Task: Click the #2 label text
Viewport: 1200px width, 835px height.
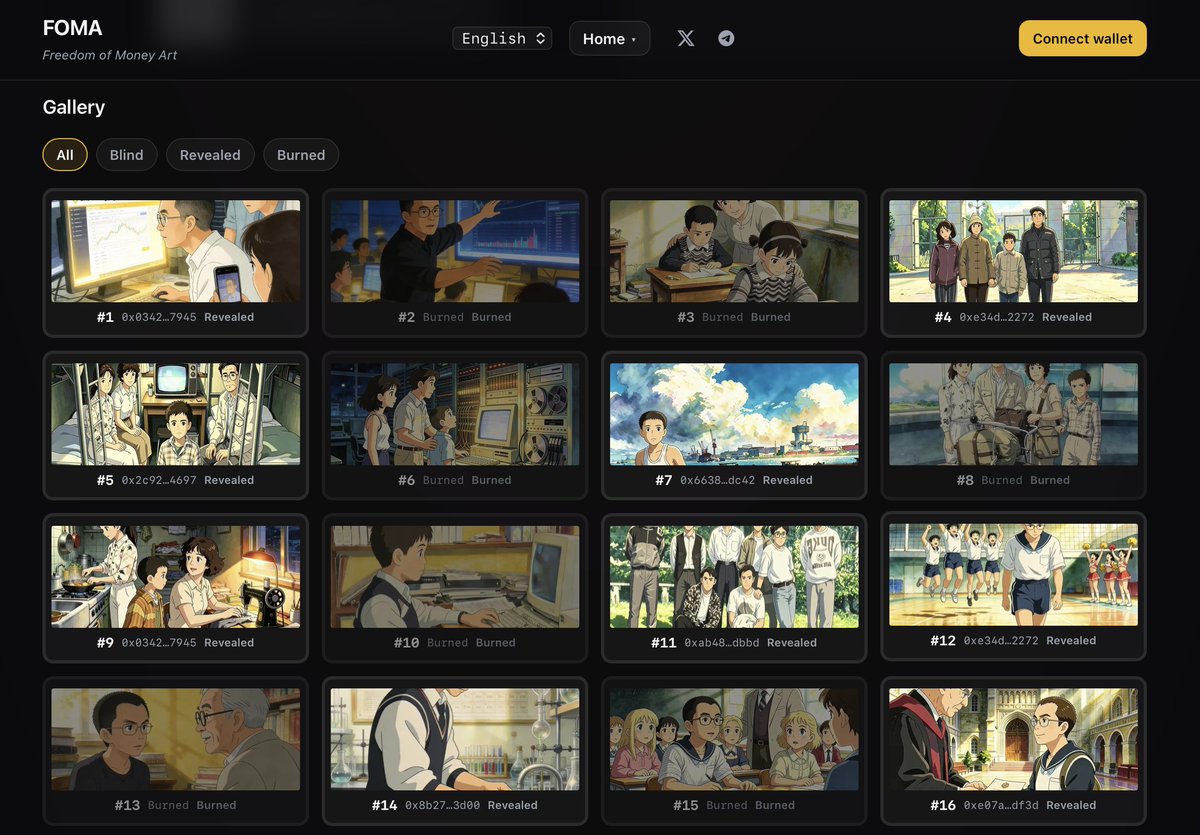Action: pyautogui.click(x=406, y=317)
